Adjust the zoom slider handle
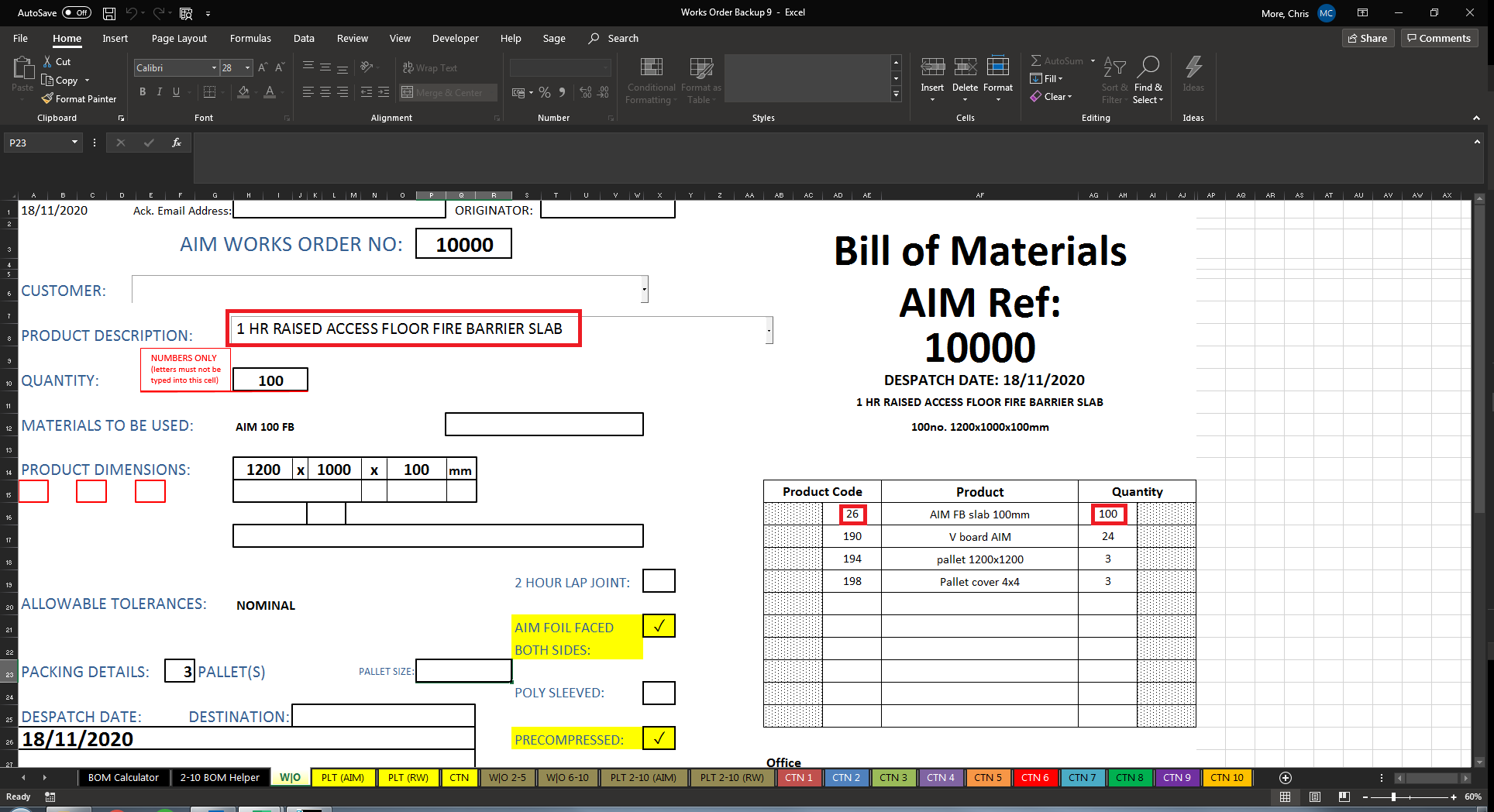This screenshot has width=1494, height=812. [1393, 797]
